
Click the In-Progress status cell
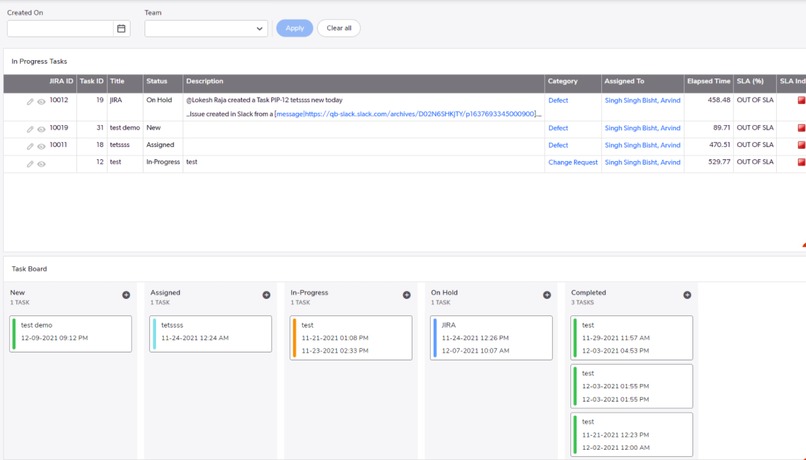163,162
